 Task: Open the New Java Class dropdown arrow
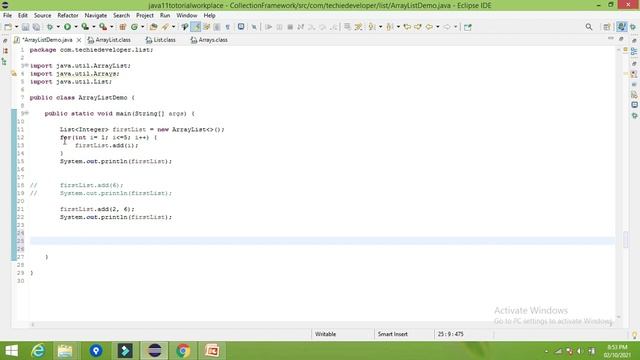pyautogui.click(x=142, y=27)
